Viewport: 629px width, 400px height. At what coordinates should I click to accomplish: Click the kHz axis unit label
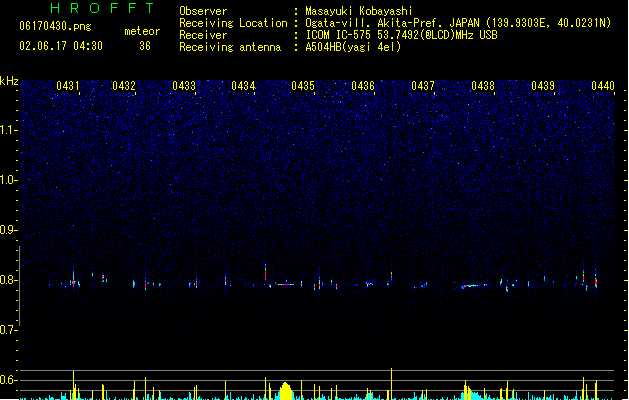pos(9,81)
